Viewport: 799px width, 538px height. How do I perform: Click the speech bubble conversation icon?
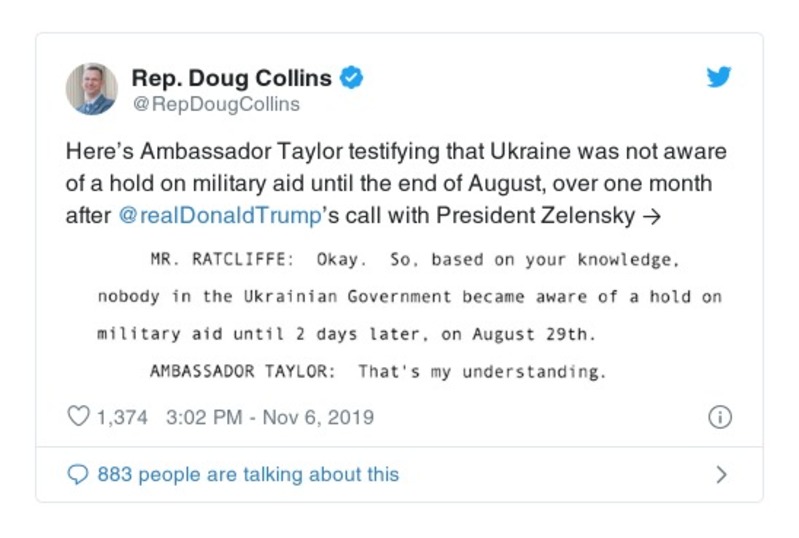pyautogui.click(x=78, y=474)
